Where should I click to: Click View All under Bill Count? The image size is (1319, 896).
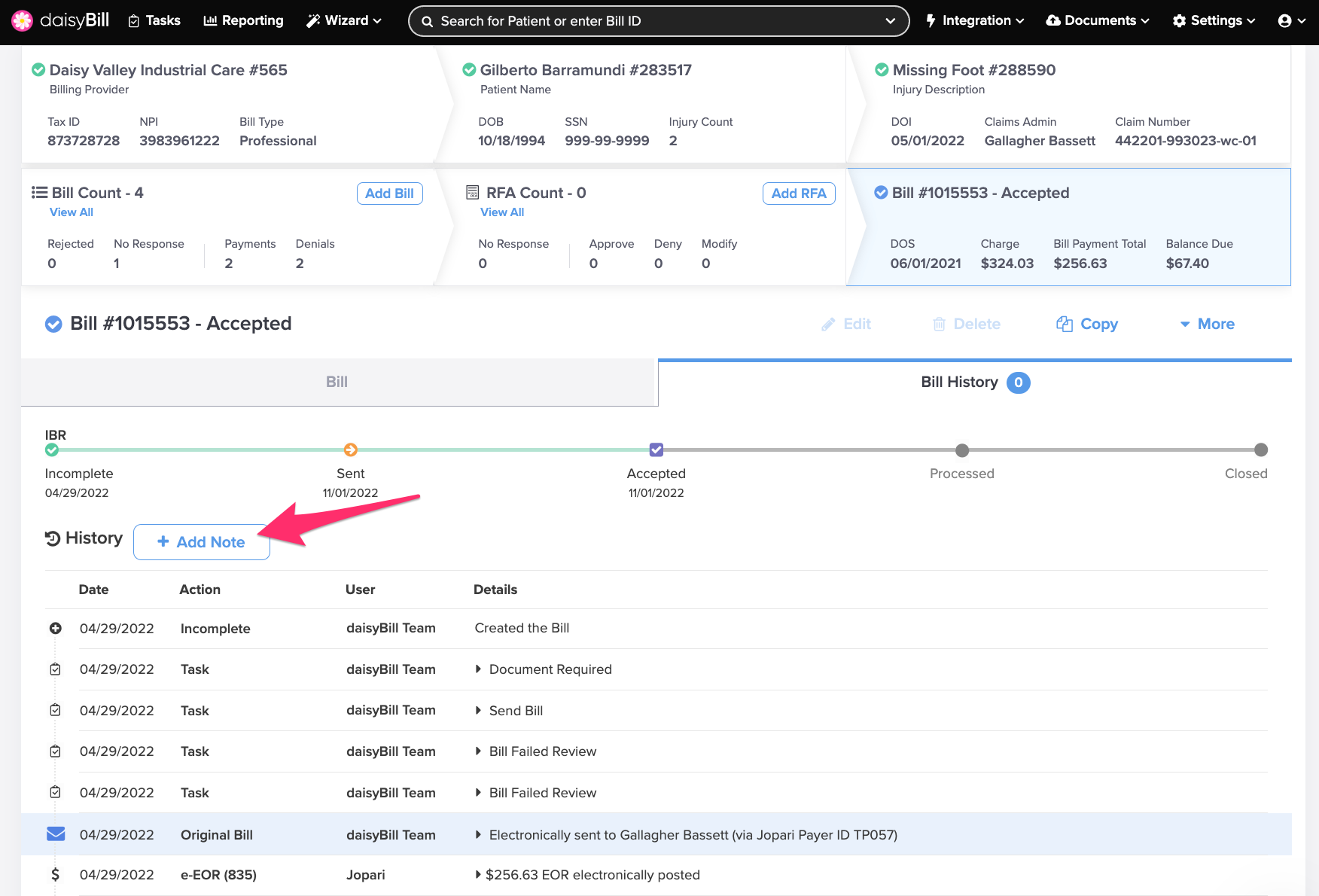pos(72,212)
